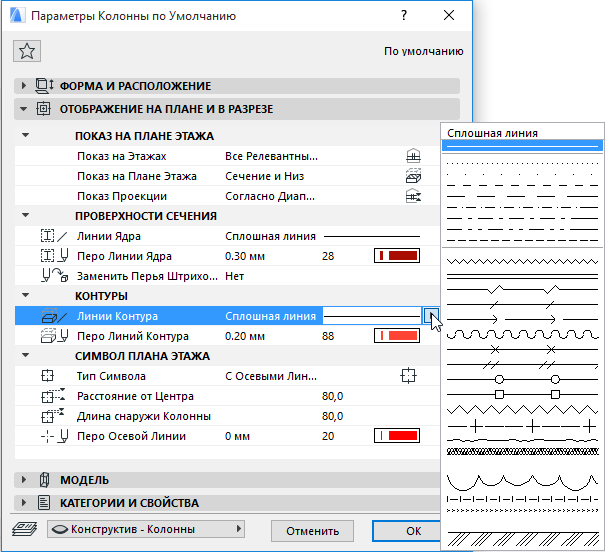Click the Floor Plan Display icon
Screen dimensions: 605x552
413,176
